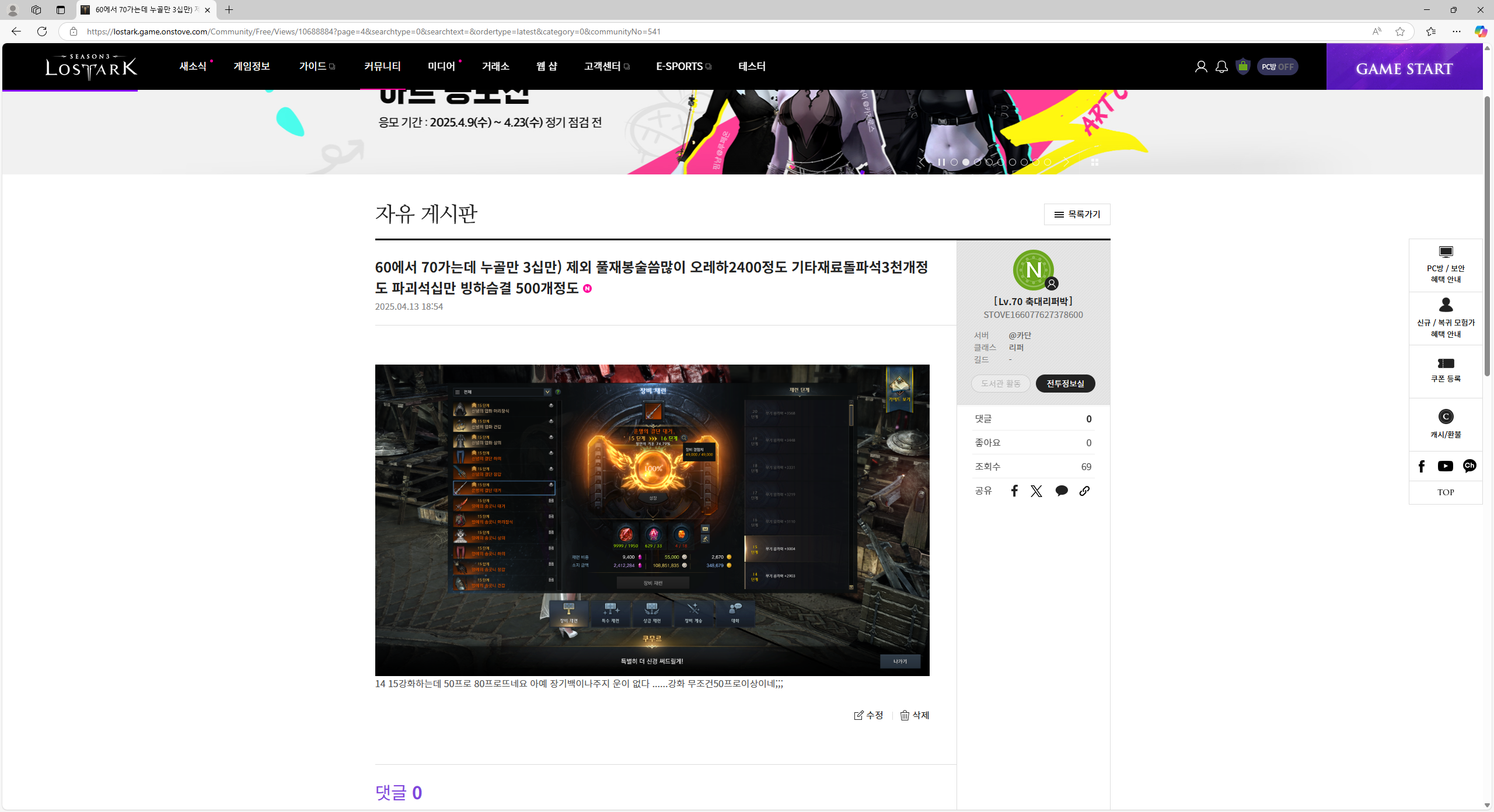Viewport: 1494px width, 812px height.
Task: Open the 거래소 menu
Action: point(495,66)
